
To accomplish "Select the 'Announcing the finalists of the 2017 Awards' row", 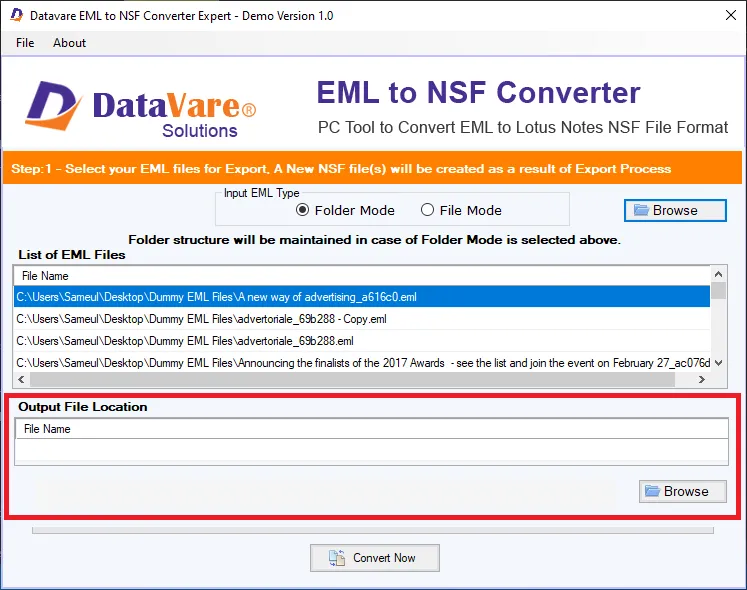I will [x=362, y=363].
